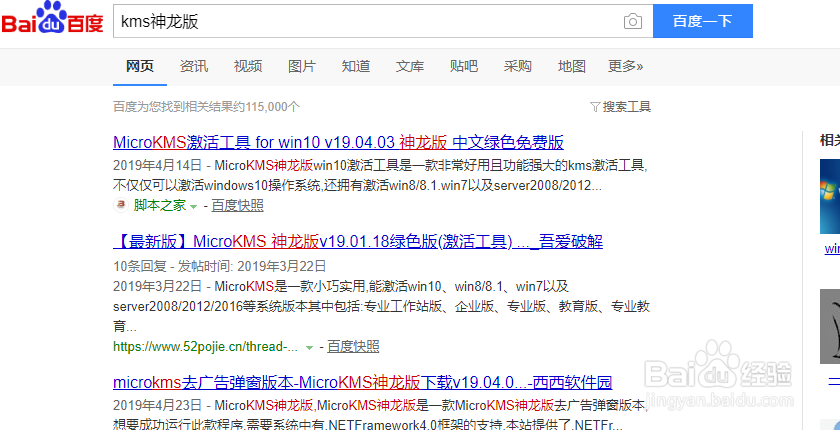This screenshot has width=840, height=430.
Task: Switch to the 知道 tab
Action: (x=356, y=66)
